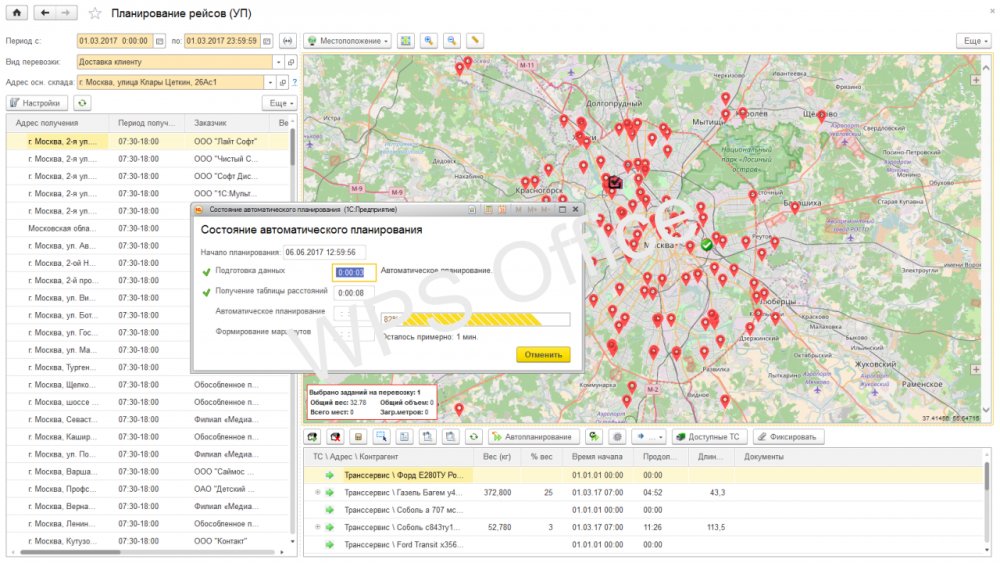Click green refresh icon next to Настройки
Image resolution: width=1000 pixels, height=563 pixels.
click(82, 103)
